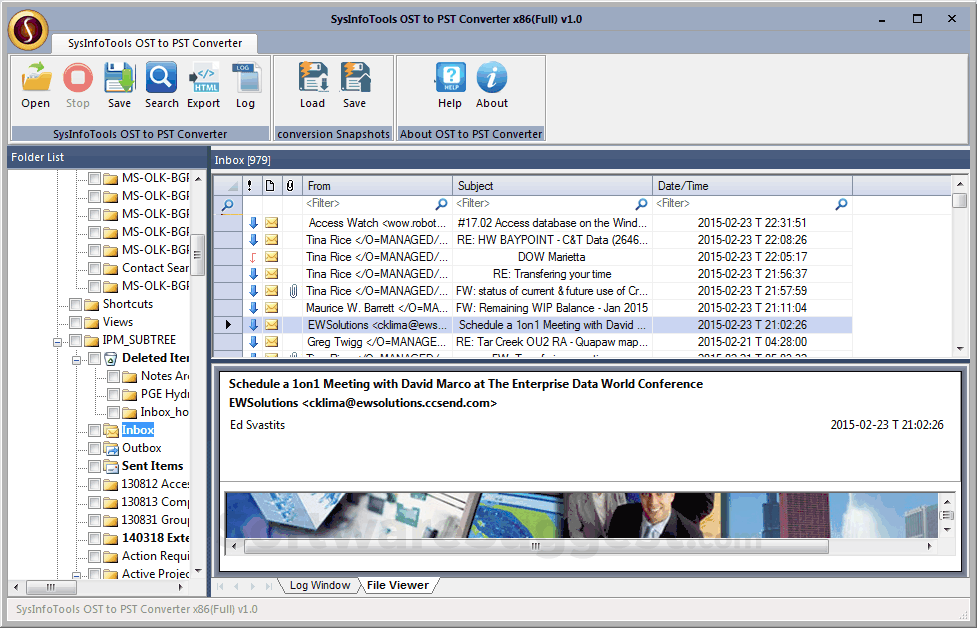This screenshot has height=628, width=977.
Task: Click the Subject column header
Action: [x=551, y=186]
